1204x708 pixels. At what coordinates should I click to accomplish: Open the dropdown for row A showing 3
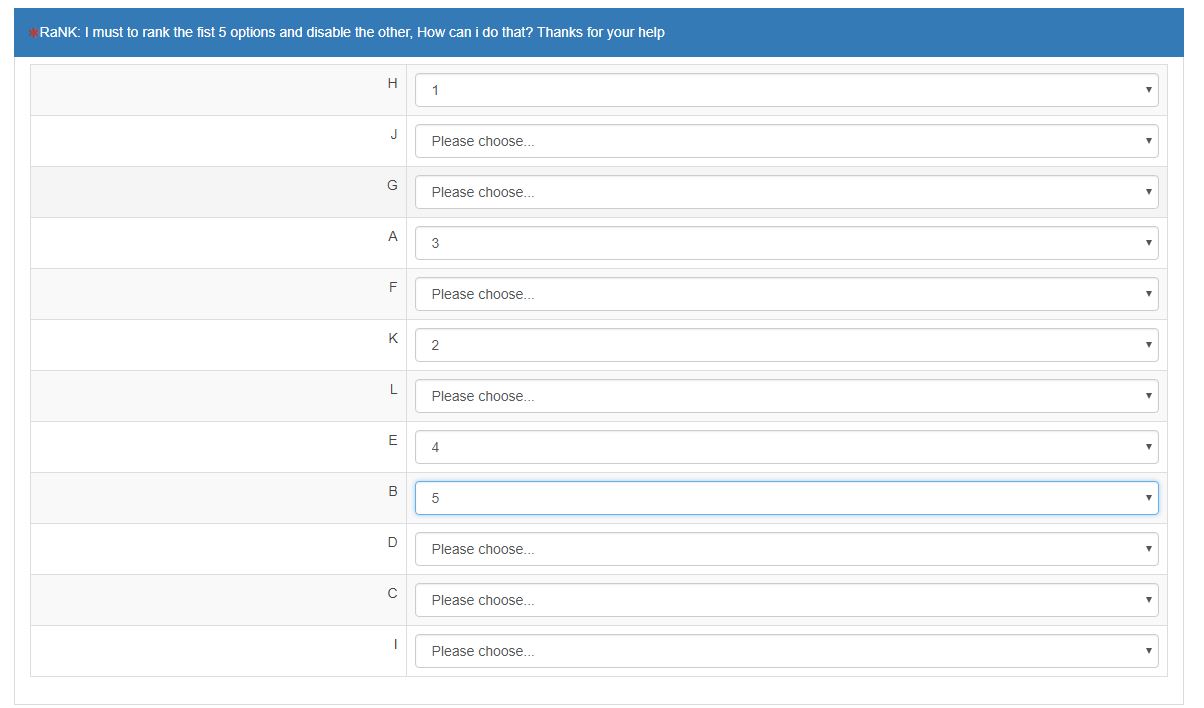(x=786, y=243)
